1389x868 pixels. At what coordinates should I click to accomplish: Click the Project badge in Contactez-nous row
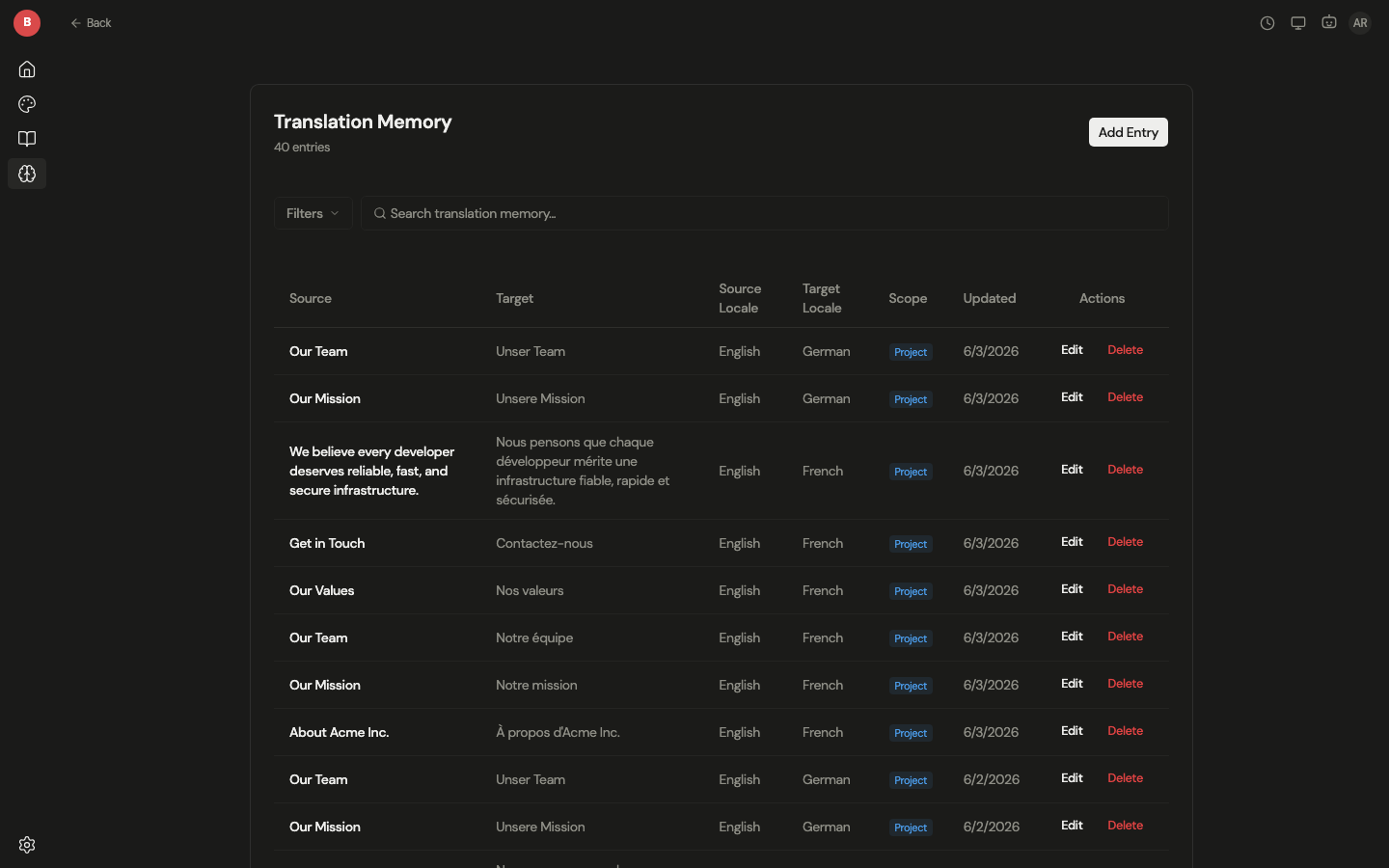[x=911, y=544]
